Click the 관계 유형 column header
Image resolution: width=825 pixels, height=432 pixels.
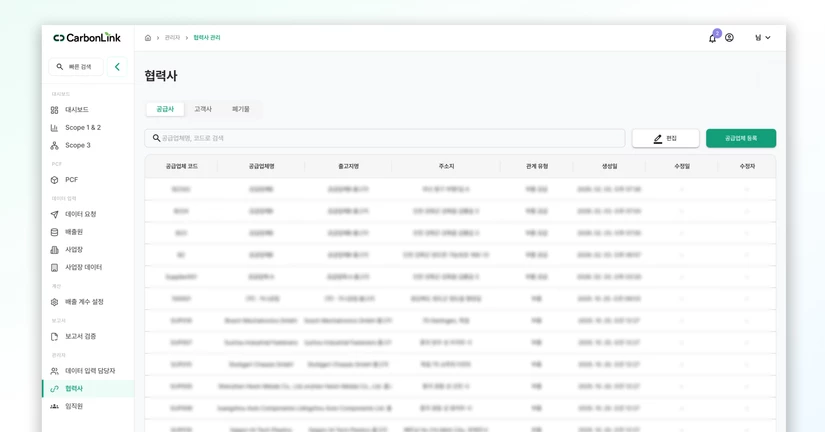pyautogui.click(x=537, y=166)
